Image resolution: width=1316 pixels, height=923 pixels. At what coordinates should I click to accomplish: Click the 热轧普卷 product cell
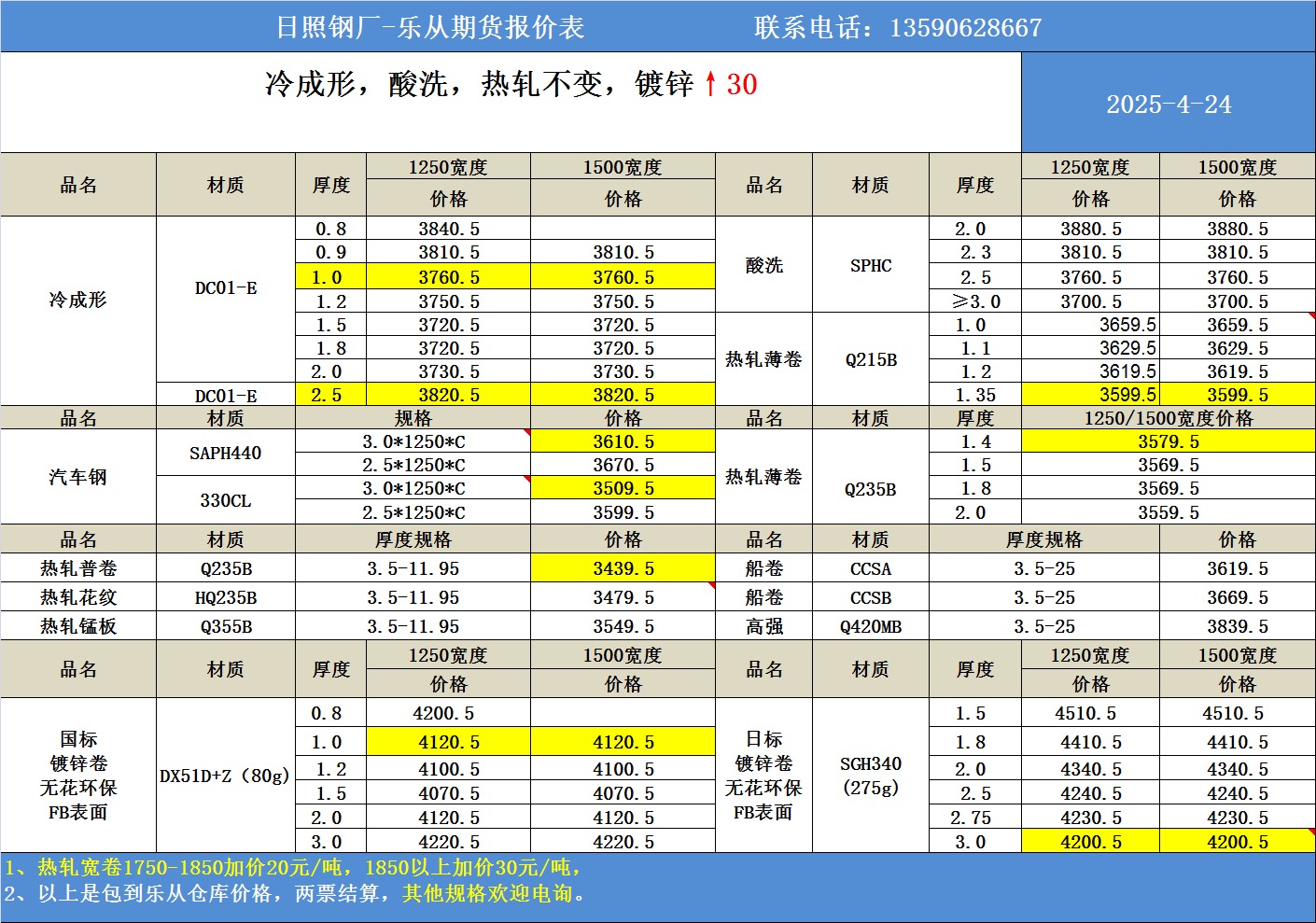(78, 568)
